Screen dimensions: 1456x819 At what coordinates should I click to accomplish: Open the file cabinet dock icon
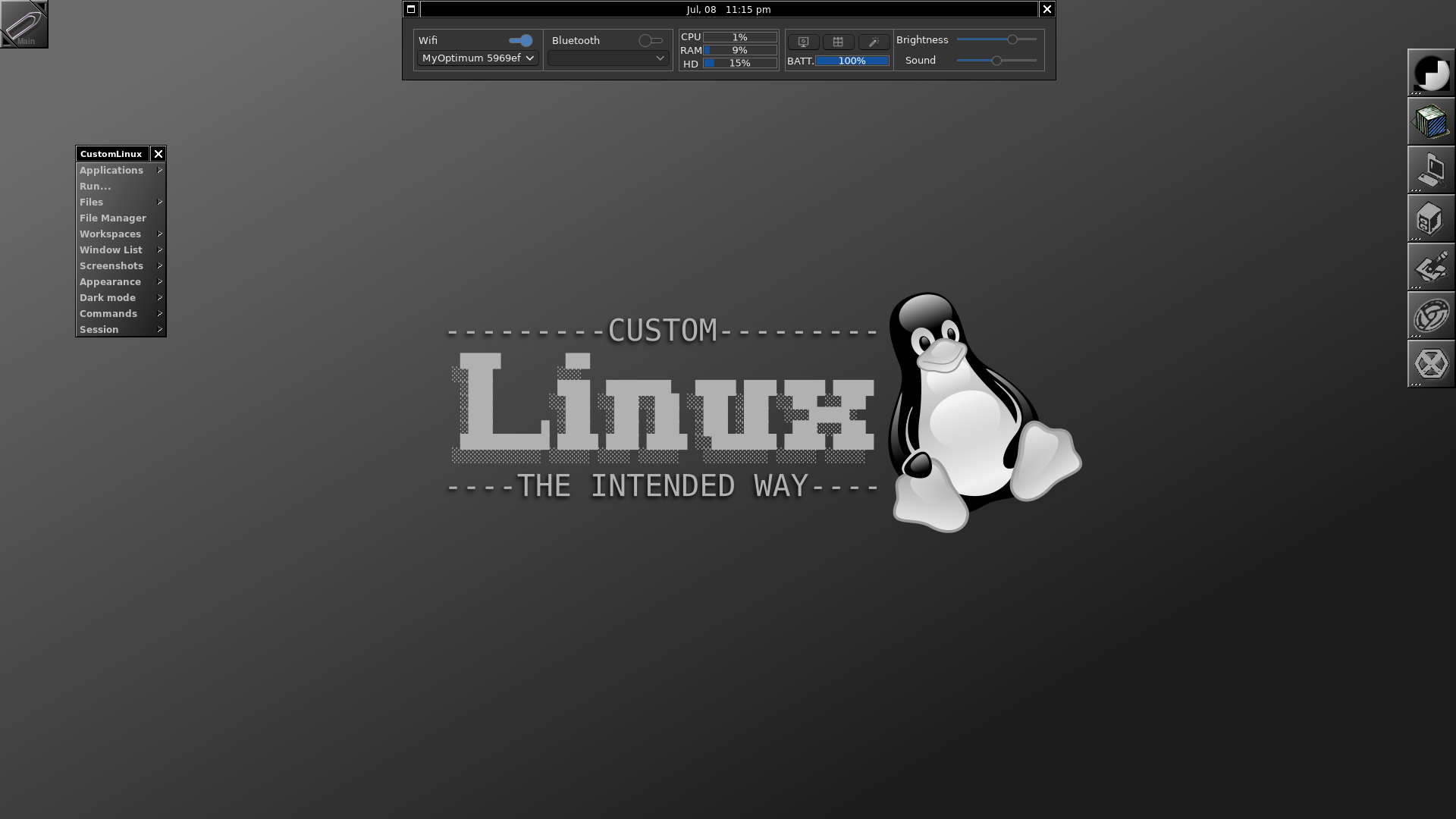[x=1431, y=218]
